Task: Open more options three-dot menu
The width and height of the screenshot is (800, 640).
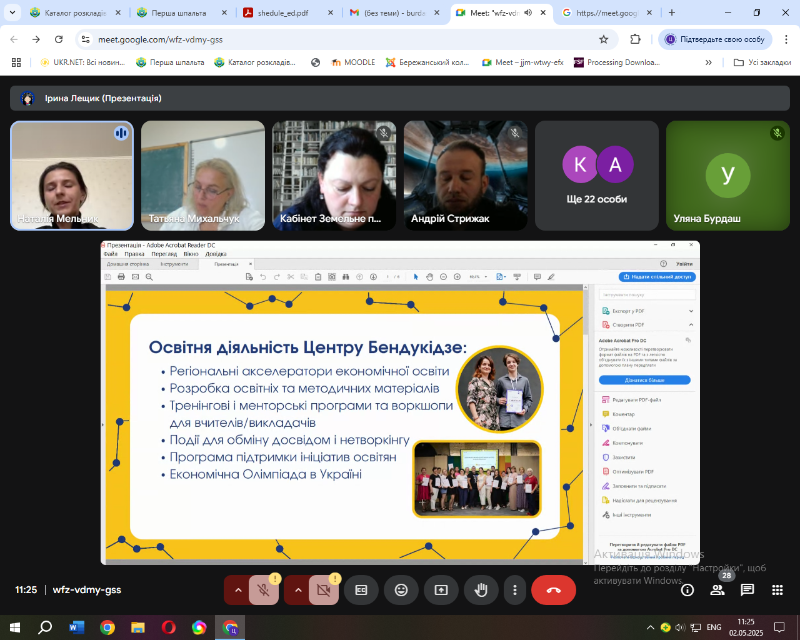Action: [x=514, y=590]
